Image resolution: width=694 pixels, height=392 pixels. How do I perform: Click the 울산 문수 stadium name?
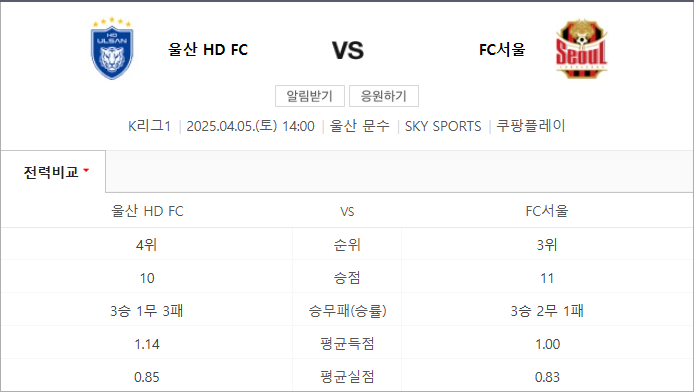point(360,126)
